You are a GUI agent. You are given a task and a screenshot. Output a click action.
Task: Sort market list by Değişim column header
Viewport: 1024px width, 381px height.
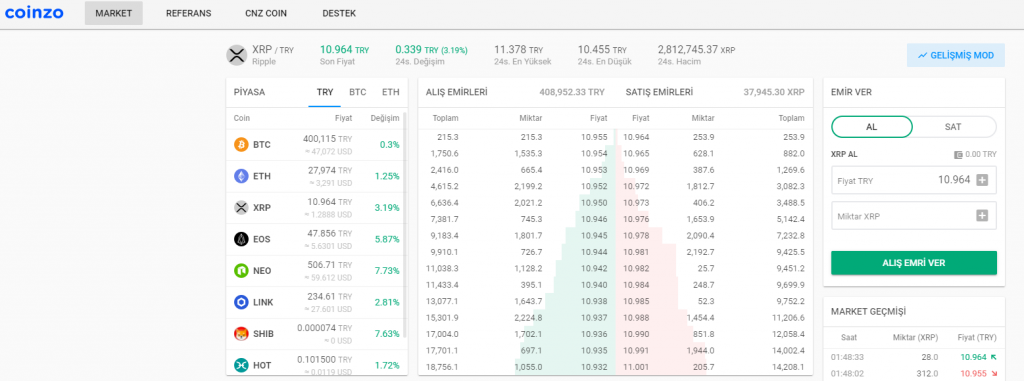pos(385,118)
